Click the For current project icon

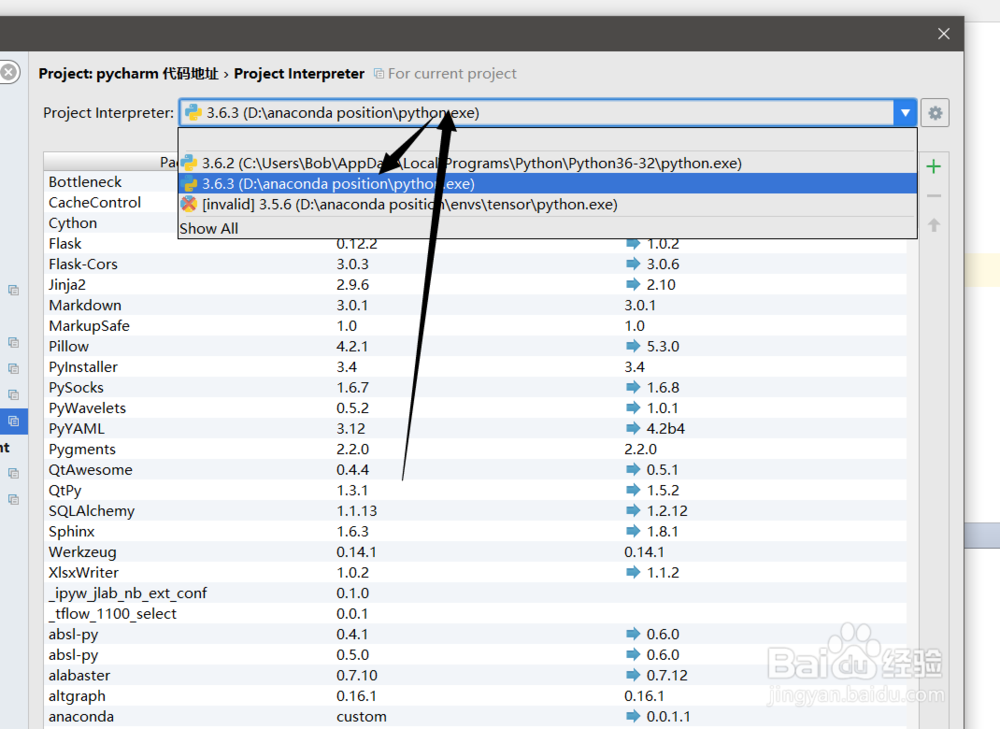[x=379, y=74]
